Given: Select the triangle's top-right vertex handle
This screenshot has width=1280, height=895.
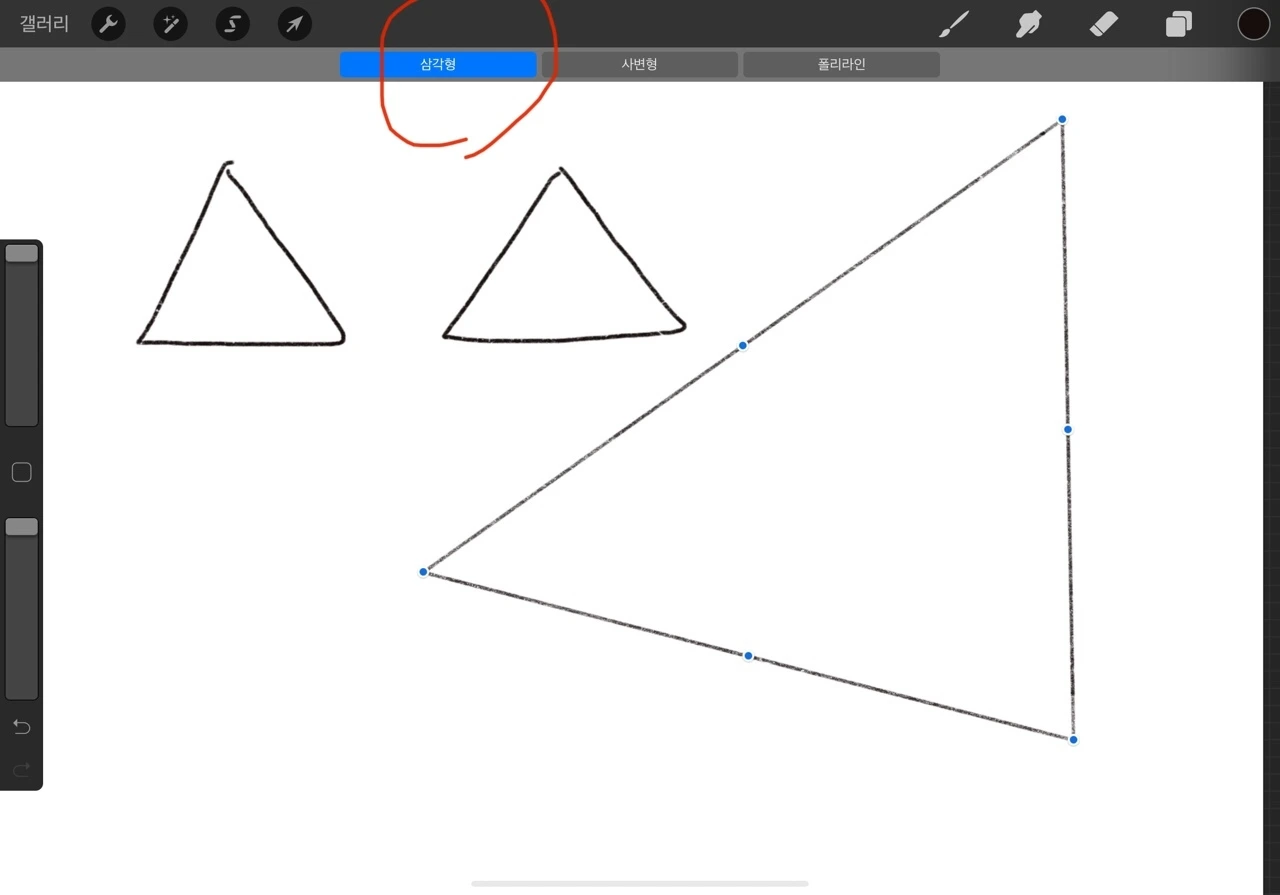Looking at the screenshot, I should [1062, 119].
